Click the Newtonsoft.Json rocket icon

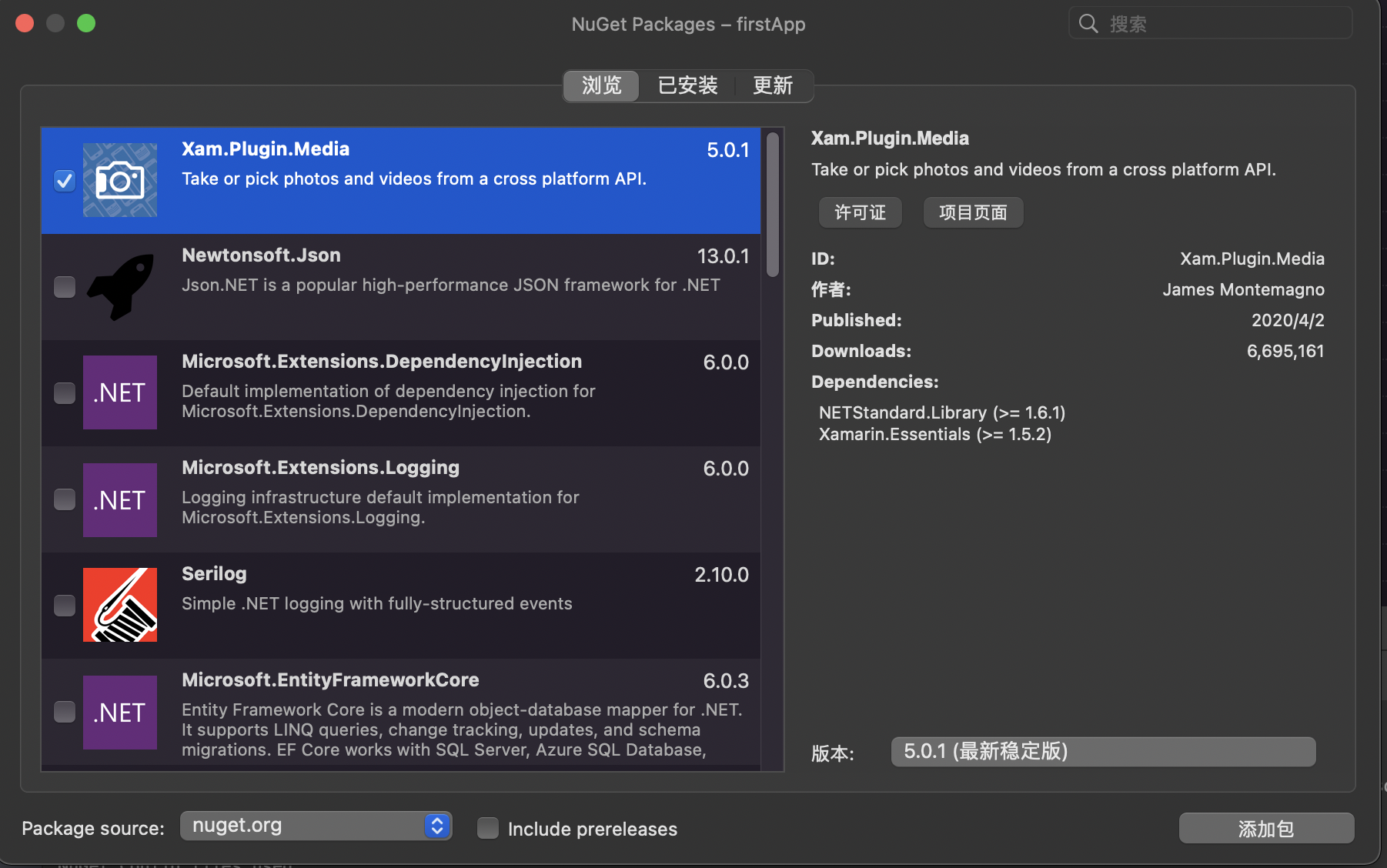120,286
